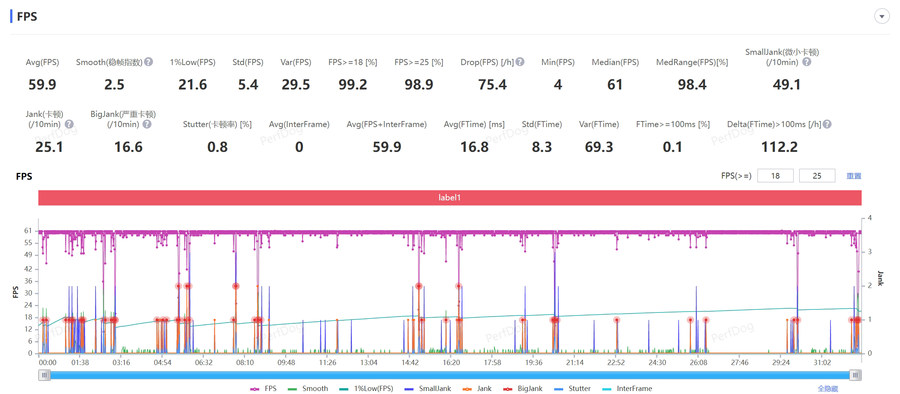
Task: Collapse the FPS panel with dropdown arrow
Action: (882, 17)
